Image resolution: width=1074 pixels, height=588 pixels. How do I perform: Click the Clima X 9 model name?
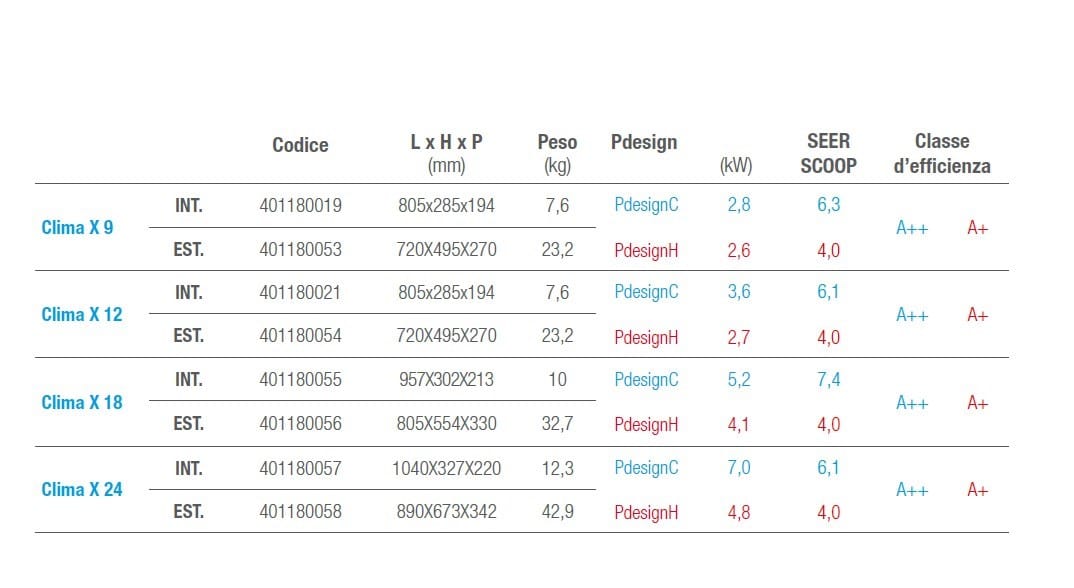point(77,227)
